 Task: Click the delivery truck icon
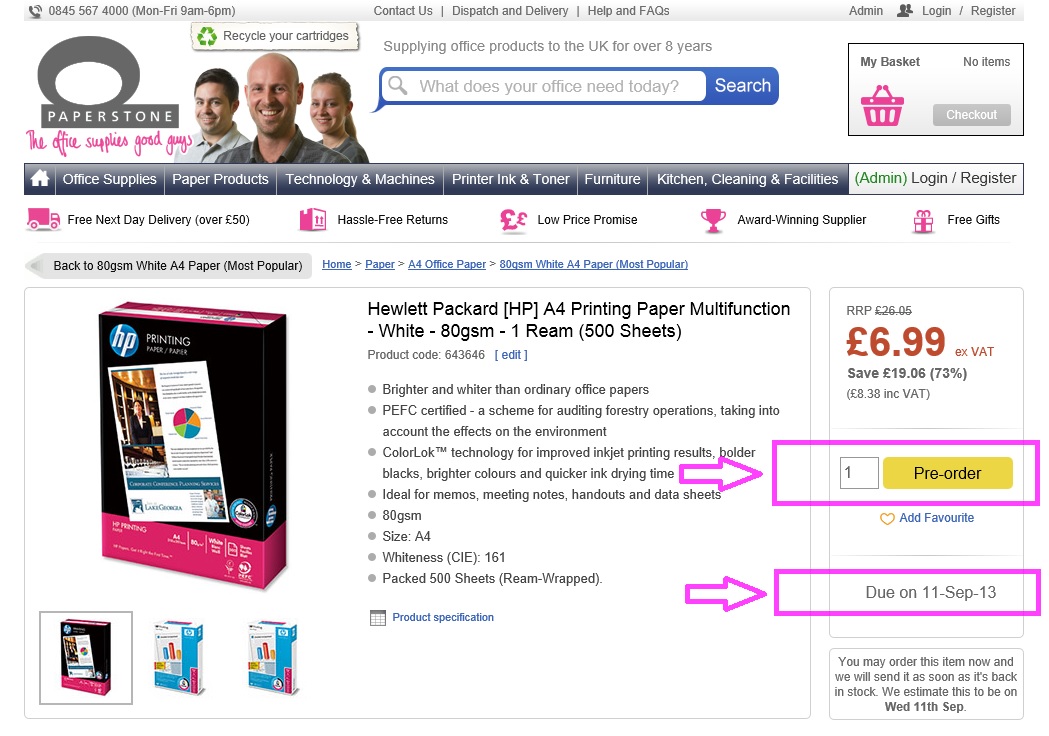tap(43, 219)
